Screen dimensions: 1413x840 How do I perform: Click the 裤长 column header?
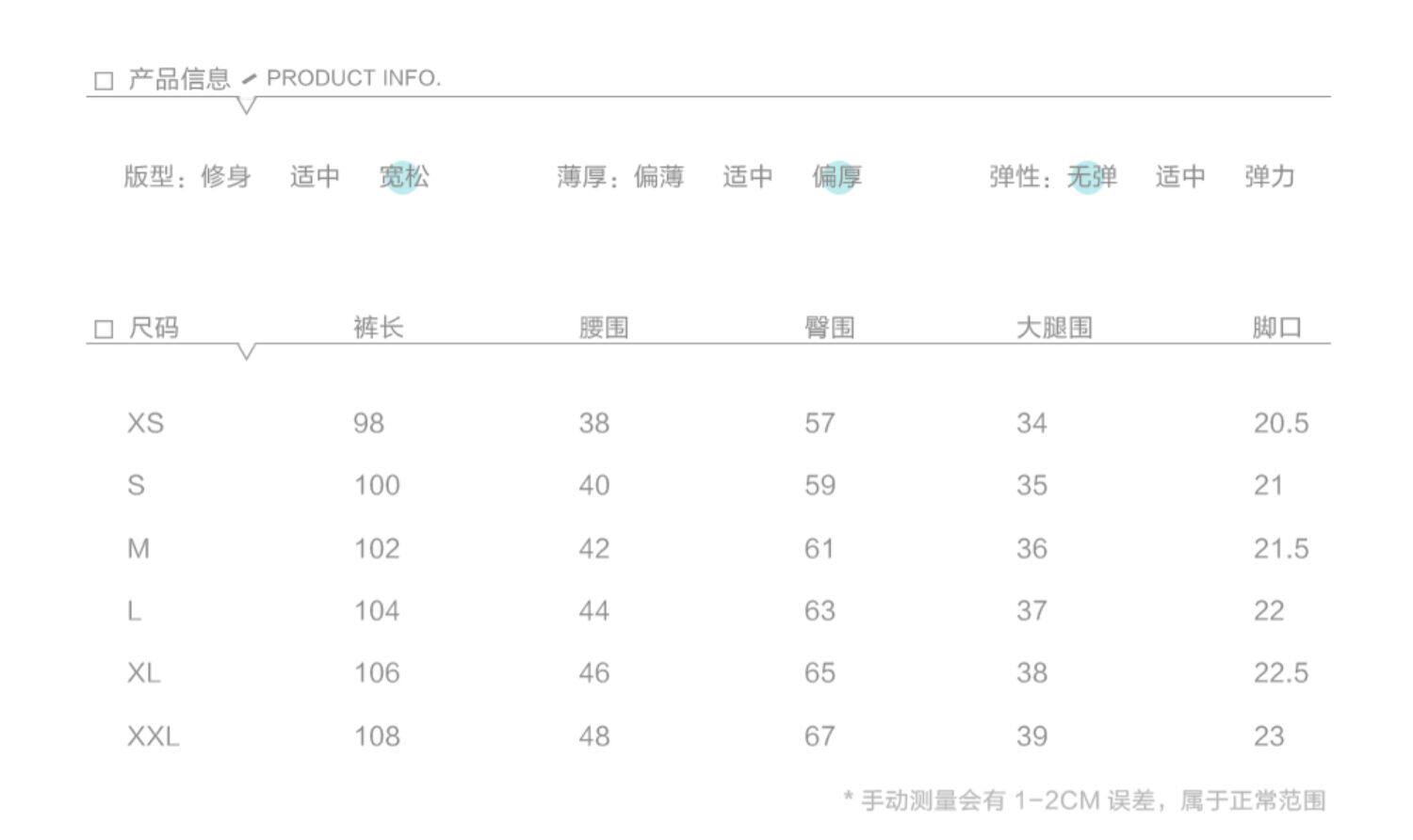tap(379, 328)
